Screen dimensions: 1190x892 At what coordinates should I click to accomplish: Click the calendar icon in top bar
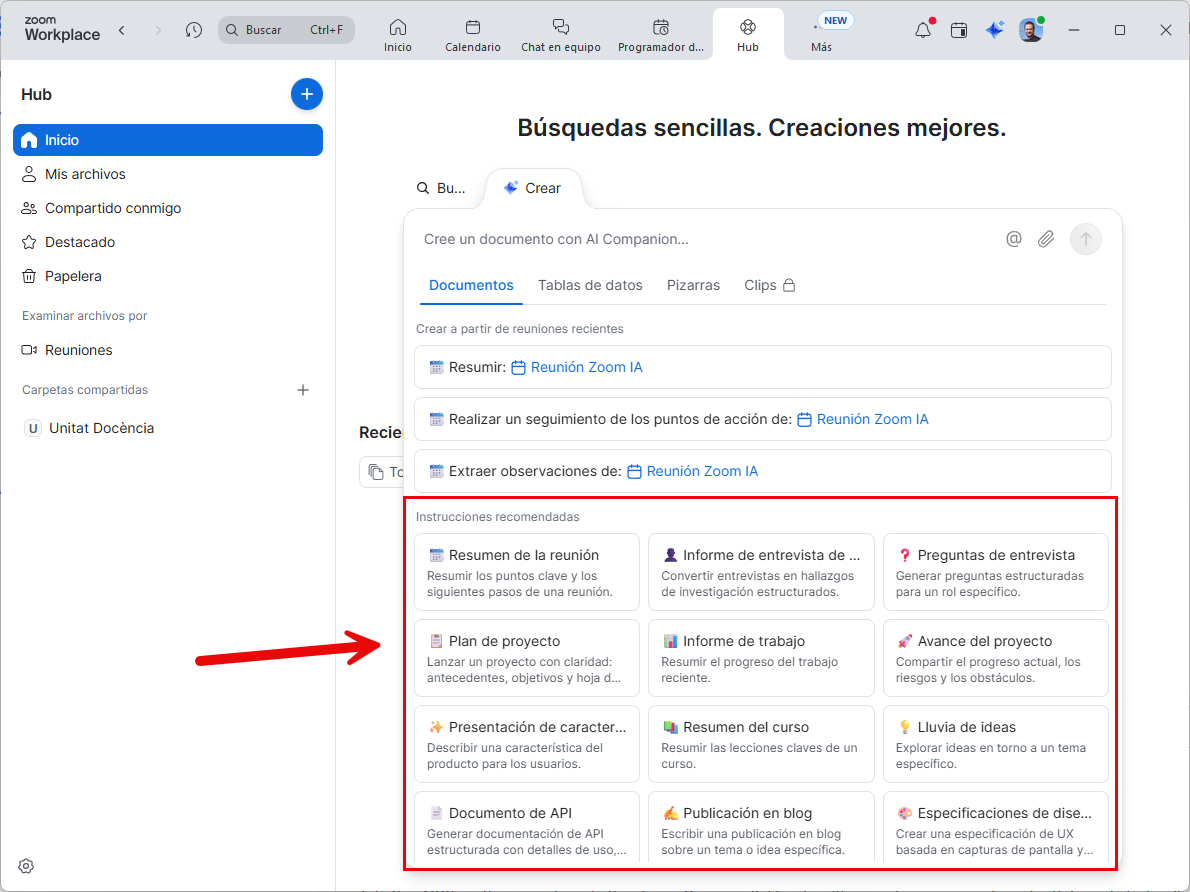click(x=959, y=30)
